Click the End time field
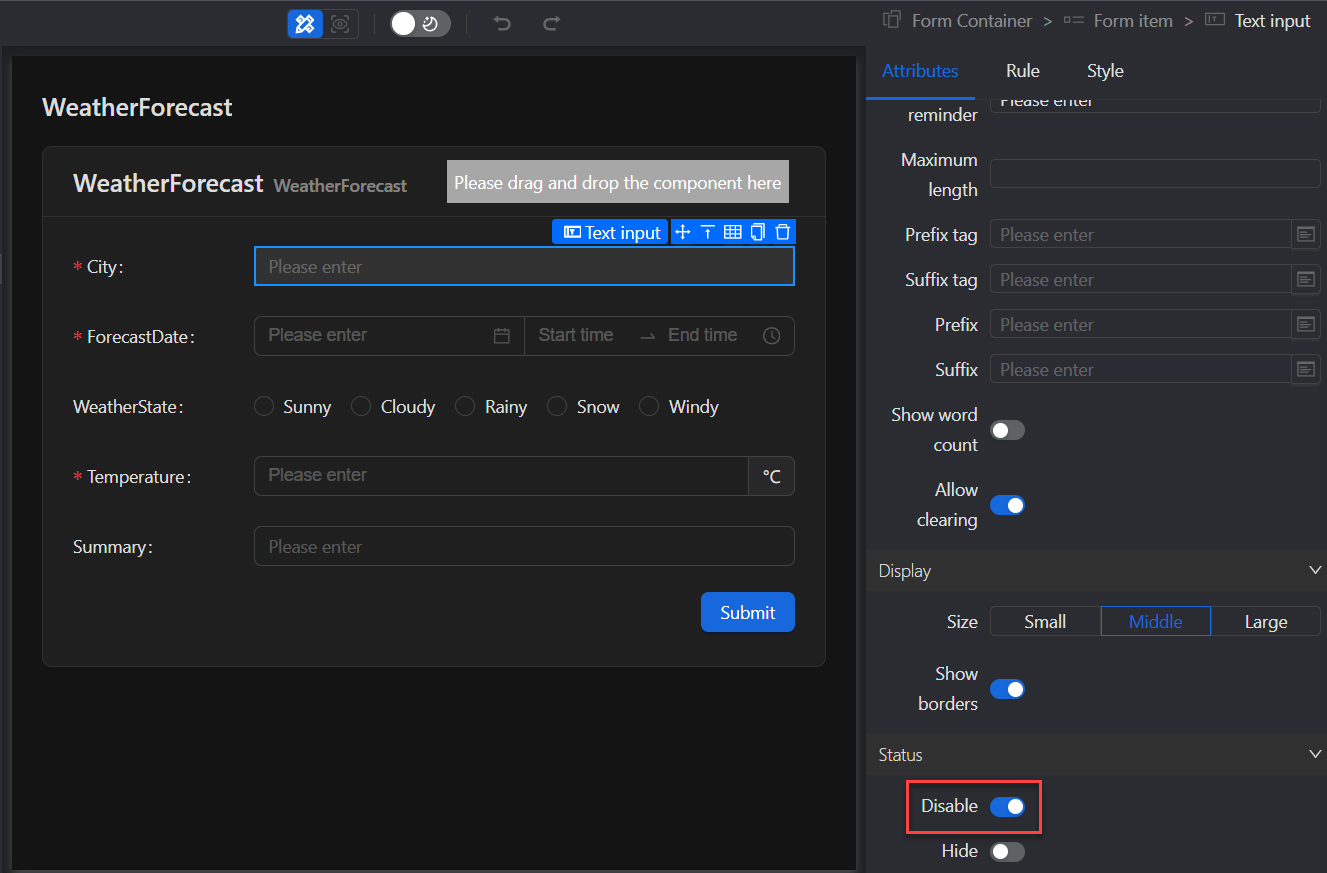1327x873 pixels. point(703,336)
